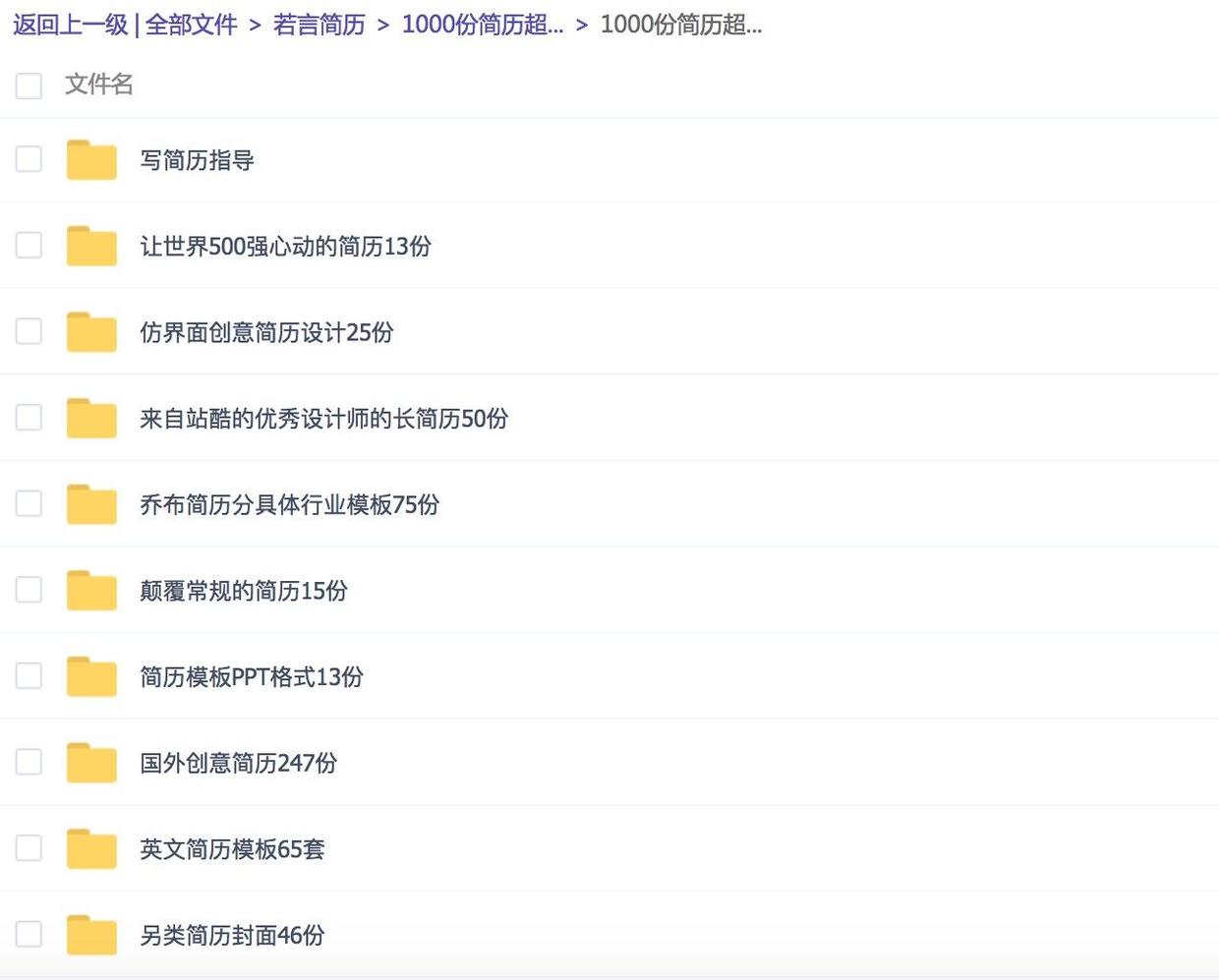Open folder named 英文简历模板65套

pyautogui.click(x=232, y=849)
